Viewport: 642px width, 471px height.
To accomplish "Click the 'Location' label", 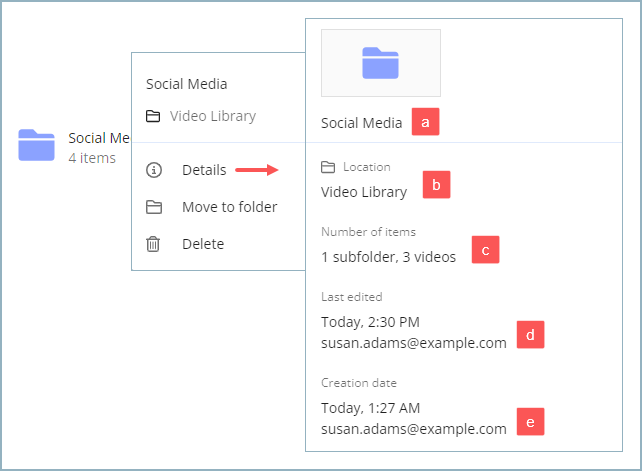I will point(367,167).
